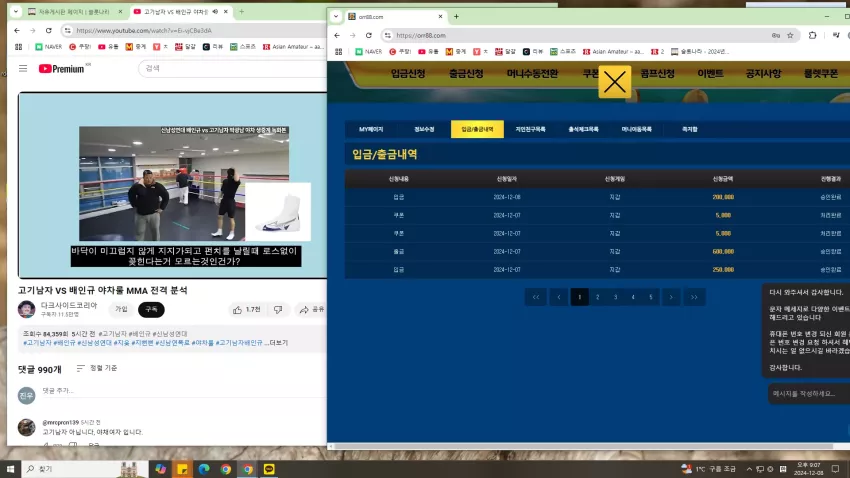Switch to MY페이지 tab
Viewport: 850px width, 478px height.
tap(371, 130)
